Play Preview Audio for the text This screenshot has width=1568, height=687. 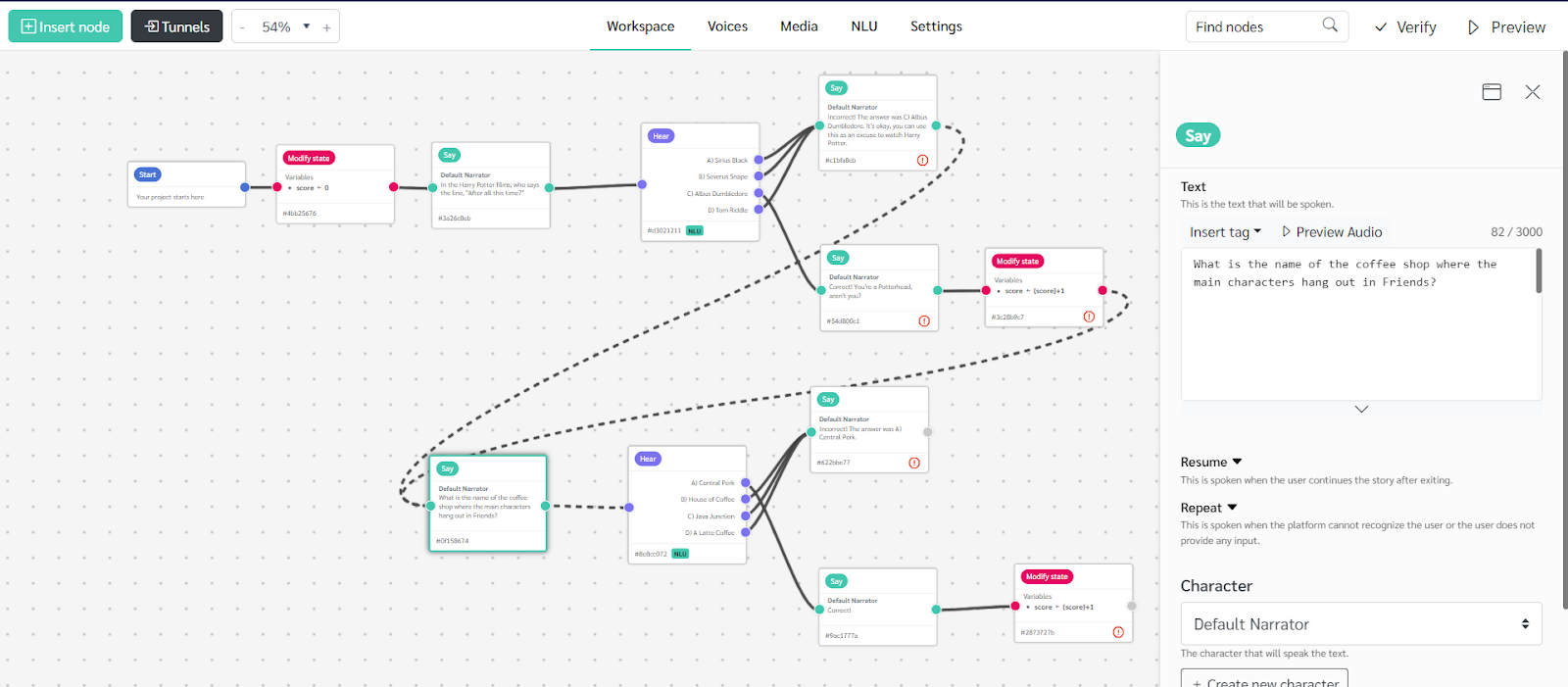(1332, 232)
